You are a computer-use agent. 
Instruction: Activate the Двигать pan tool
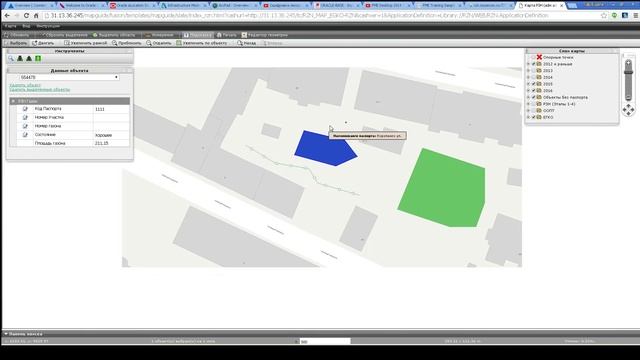tap(43, 43)
